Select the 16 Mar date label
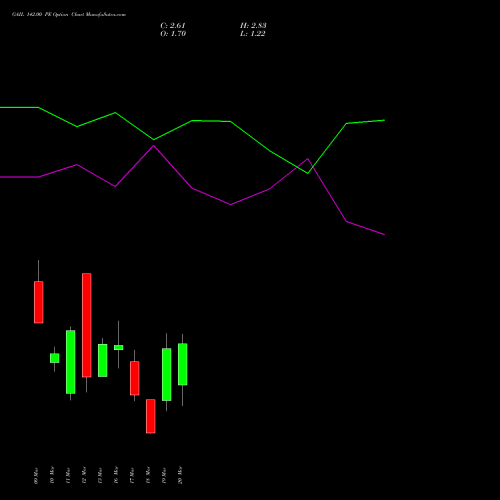This screenshot has width=500, height=500. [116, 475]
